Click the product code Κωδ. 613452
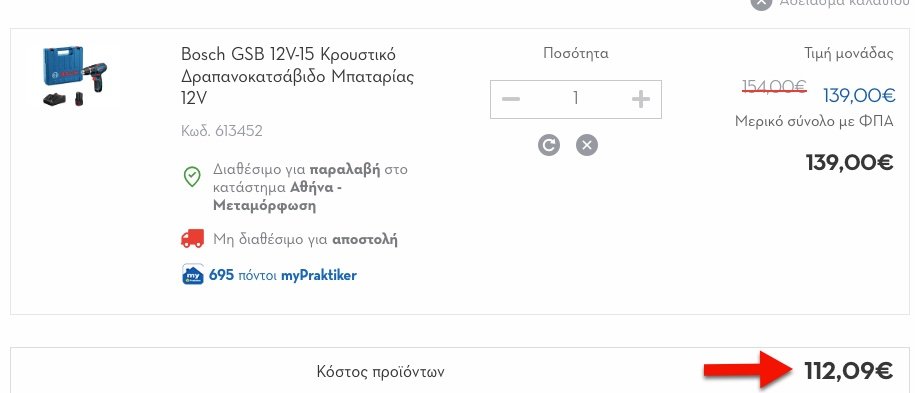Image resolution: width=915 pixels, height=393 pixels. [x=222, y=131]
